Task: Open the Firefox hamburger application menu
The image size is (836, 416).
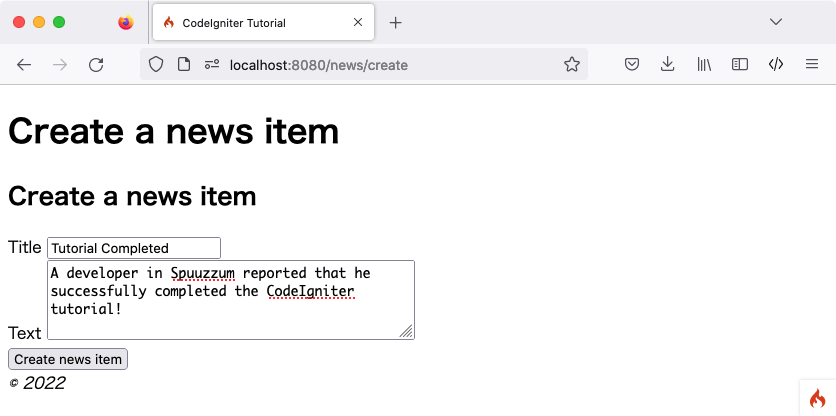Action: point(812,65)
